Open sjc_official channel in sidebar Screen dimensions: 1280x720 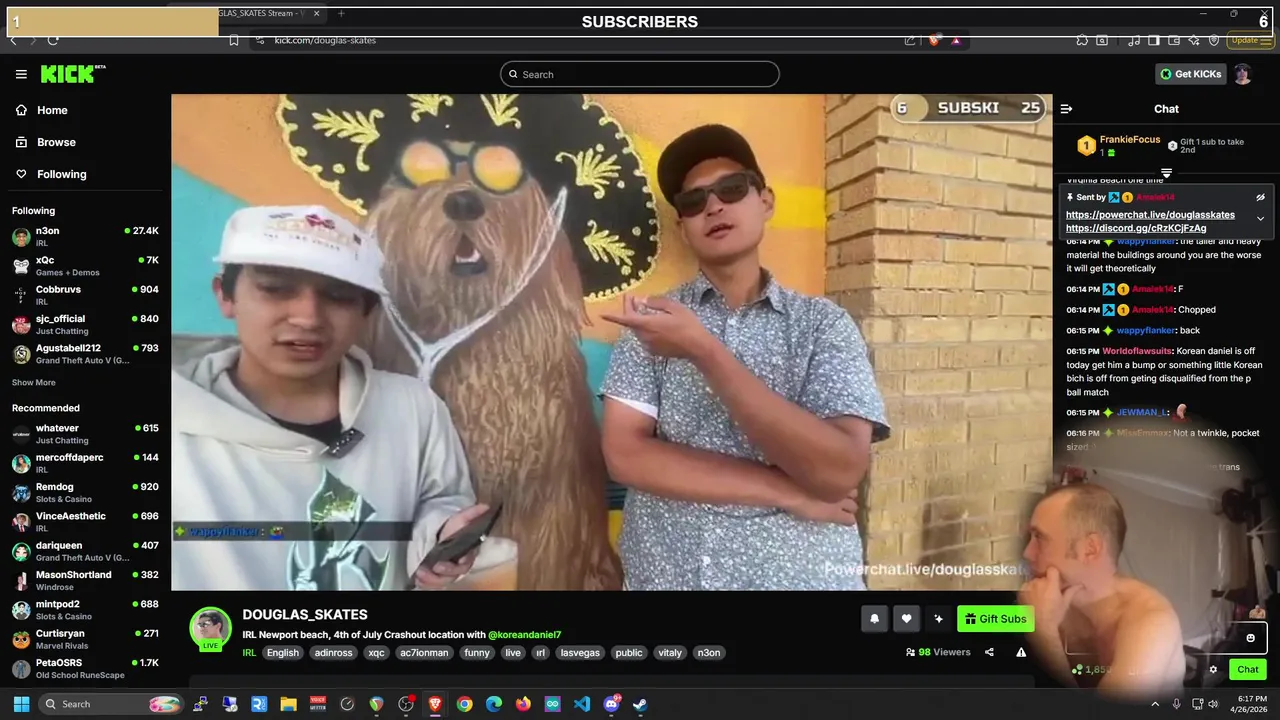coord(85,324)
